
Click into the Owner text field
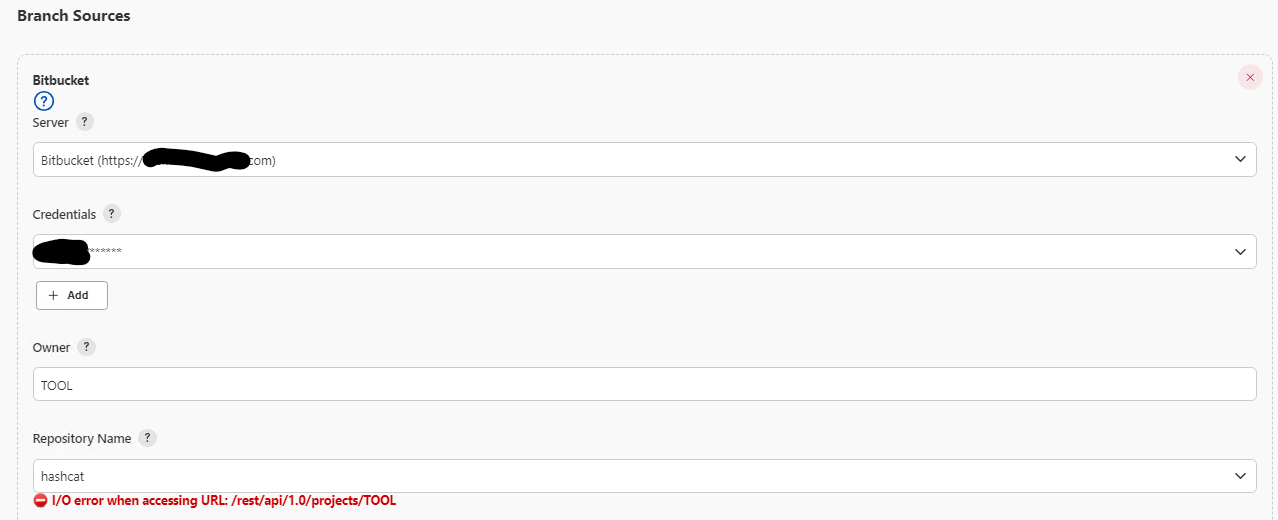tap(644, 384)
